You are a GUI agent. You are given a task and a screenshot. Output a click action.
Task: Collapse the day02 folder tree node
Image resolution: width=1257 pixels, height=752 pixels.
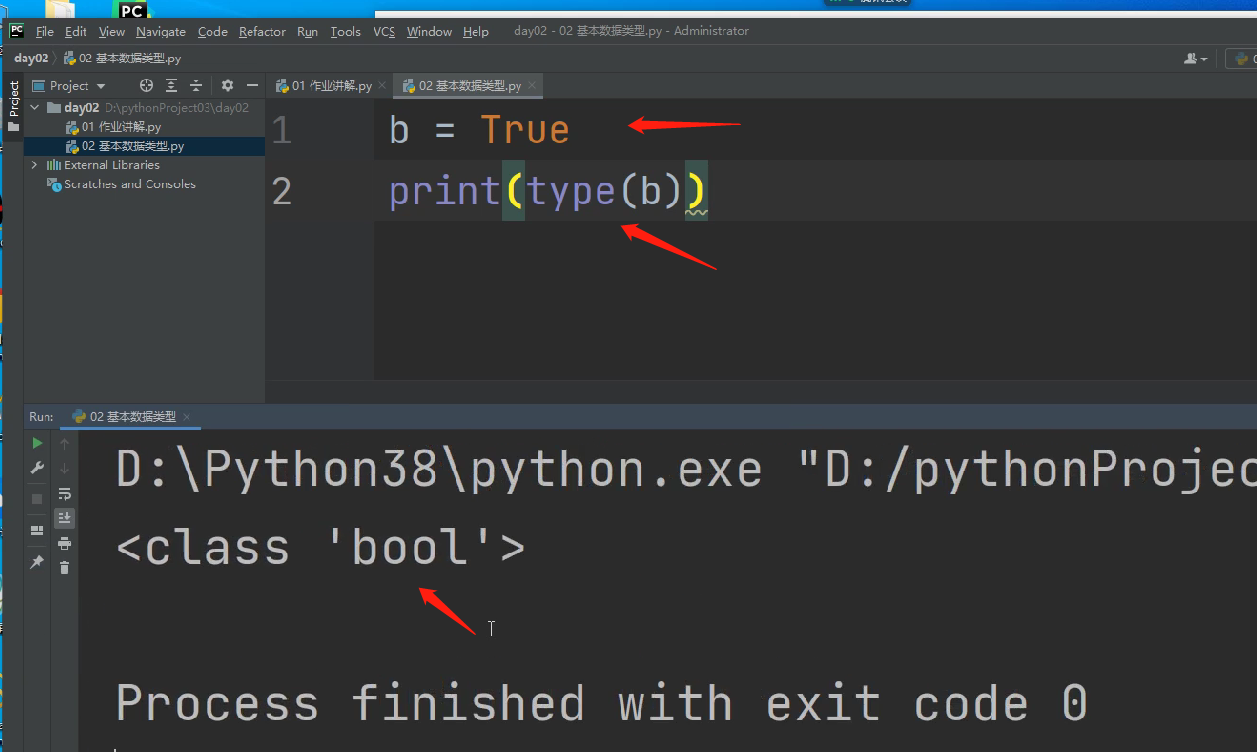click(36, 108)
